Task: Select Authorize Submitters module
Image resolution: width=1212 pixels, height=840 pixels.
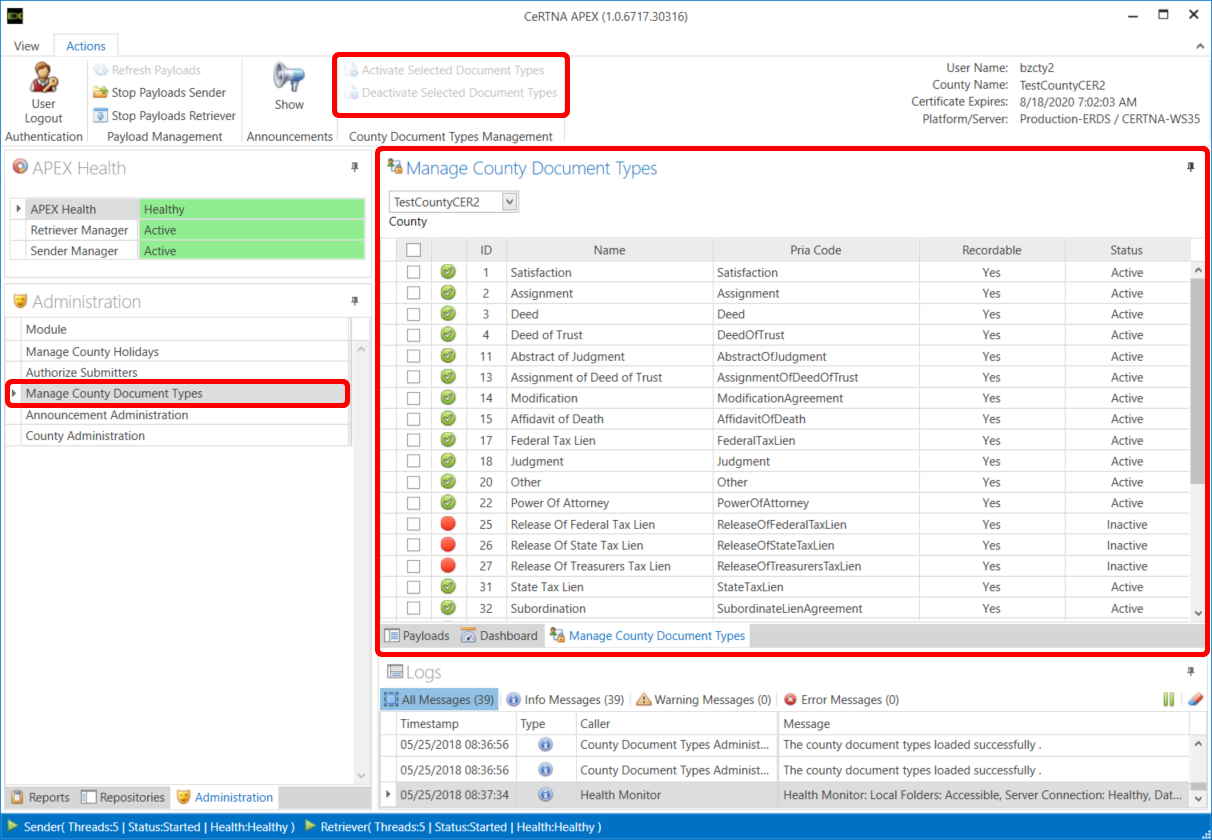Action: (x=82, y=373)
